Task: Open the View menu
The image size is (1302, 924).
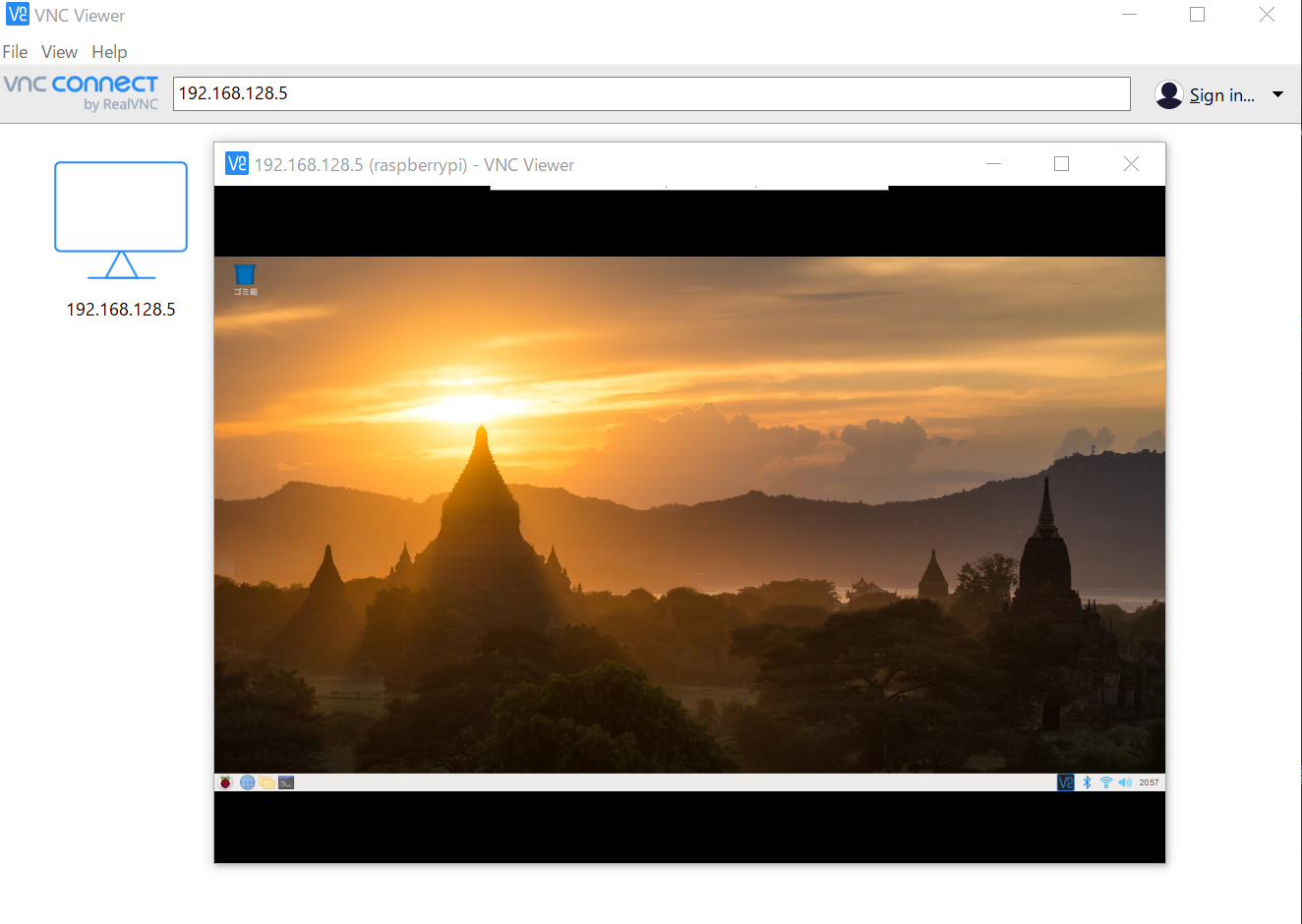Action: [59, 52]
